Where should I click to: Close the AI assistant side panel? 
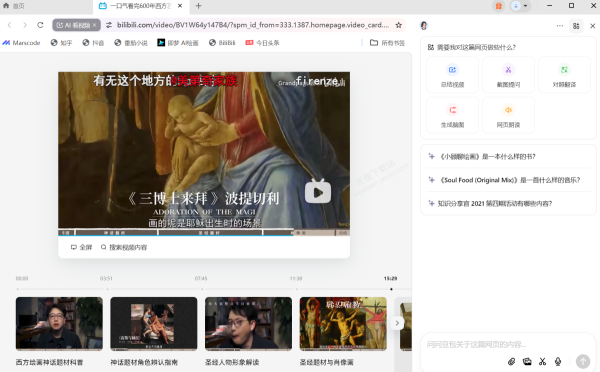592,26
